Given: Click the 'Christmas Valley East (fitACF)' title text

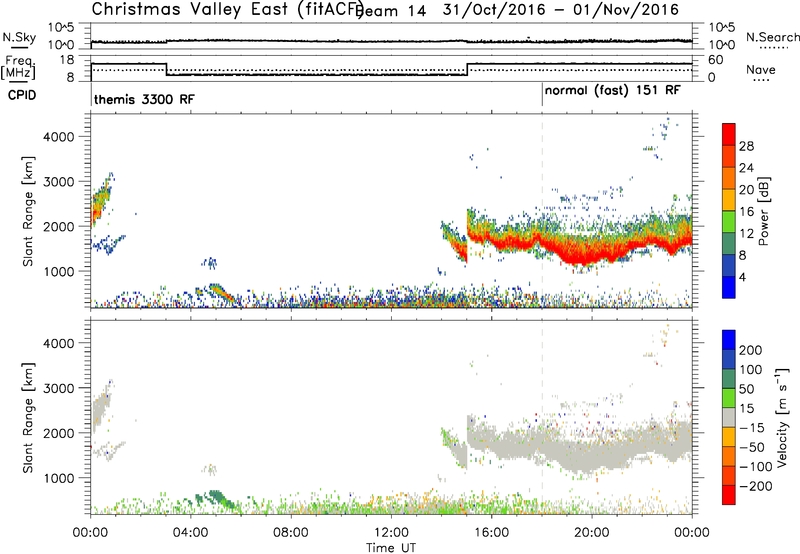Looking at the screenshot, I should (x=228, y=9).
